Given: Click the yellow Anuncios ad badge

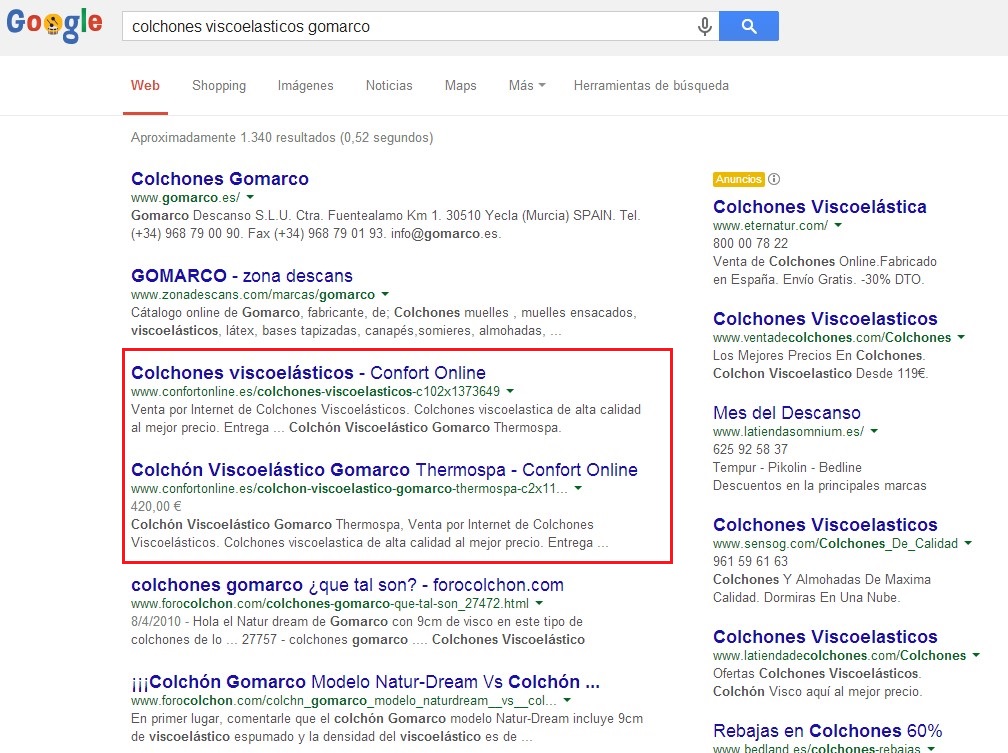Looking at the screenshot, I should click(x=738, y=180).
